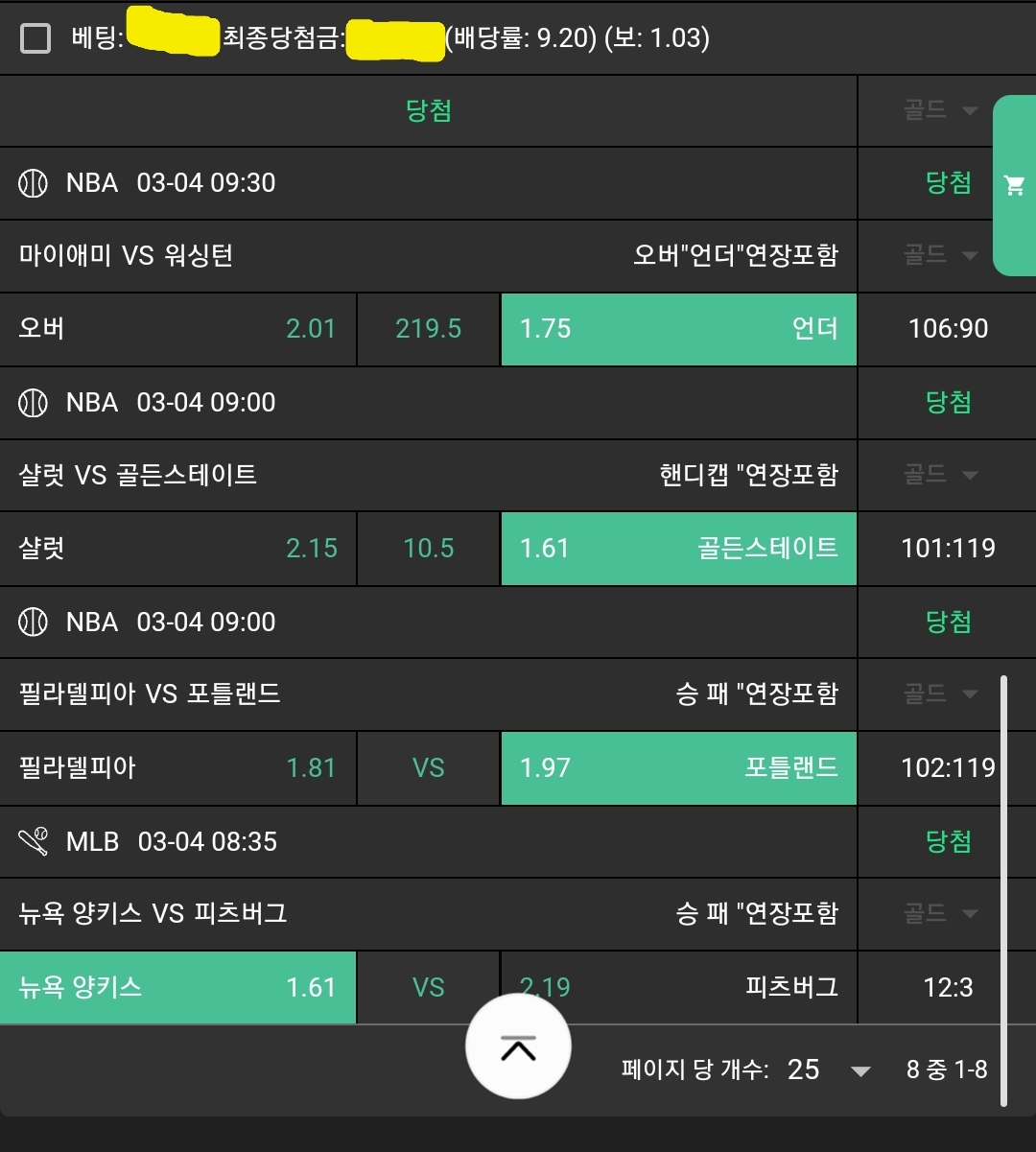Expand 골드 dropdown for Charlotte vs Golden State
1036x1152 pixels.
point(940,475)
